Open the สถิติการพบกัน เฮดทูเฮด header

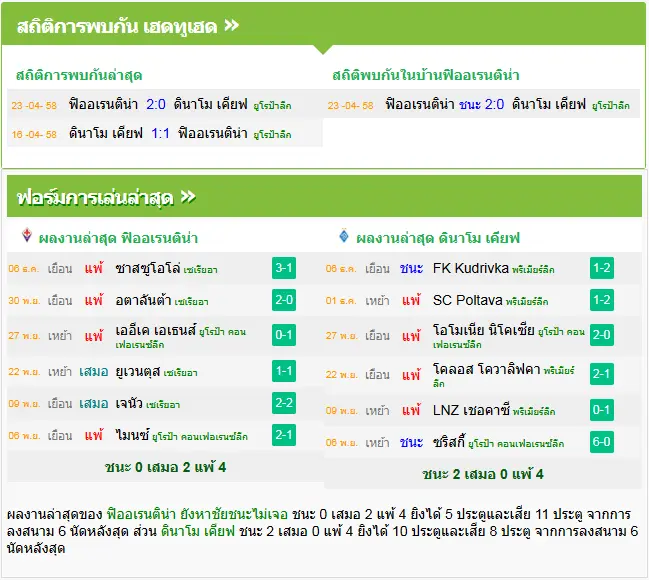click(x=323, y=25)
